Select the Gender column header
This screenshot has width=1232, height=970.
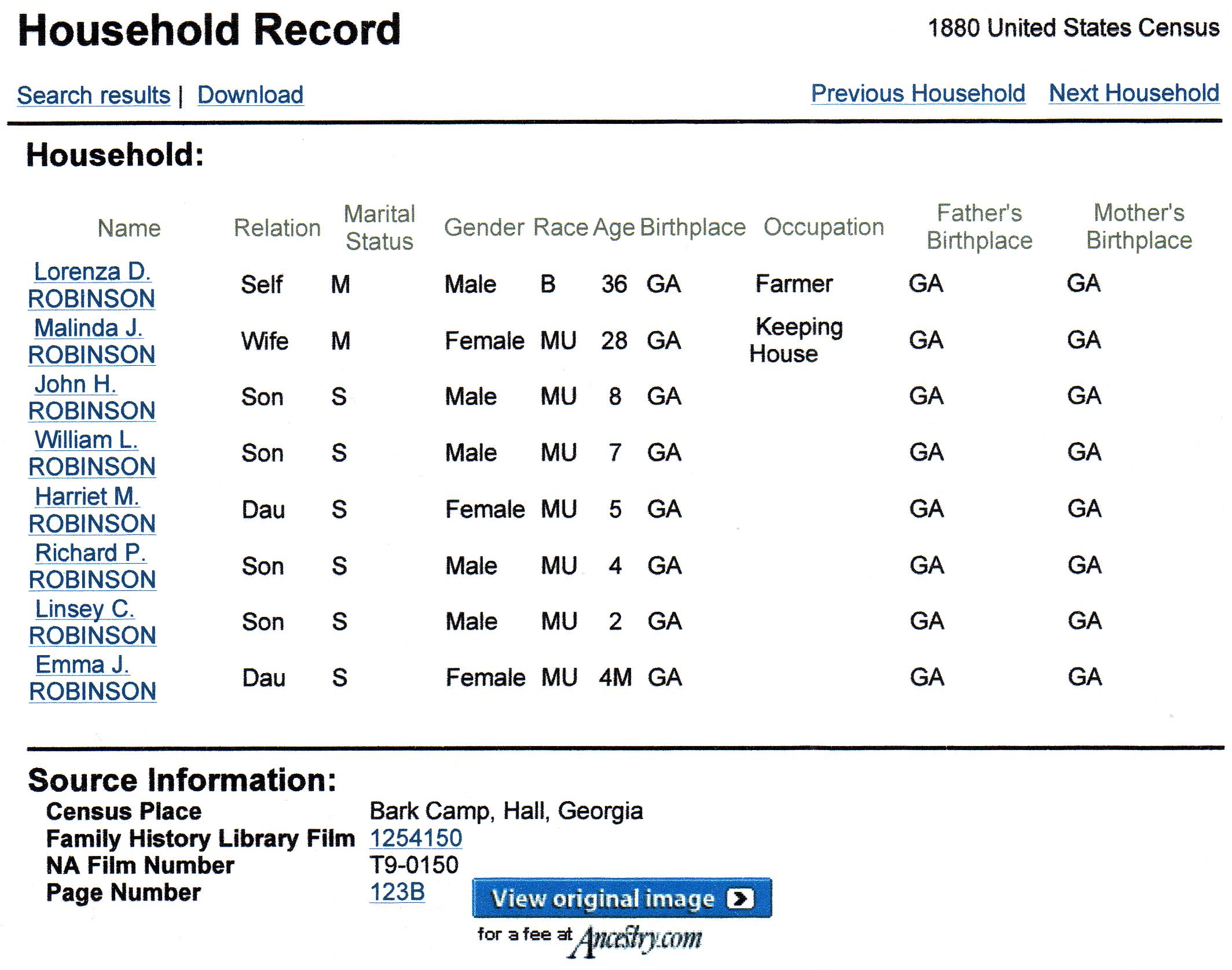point(485,227)
